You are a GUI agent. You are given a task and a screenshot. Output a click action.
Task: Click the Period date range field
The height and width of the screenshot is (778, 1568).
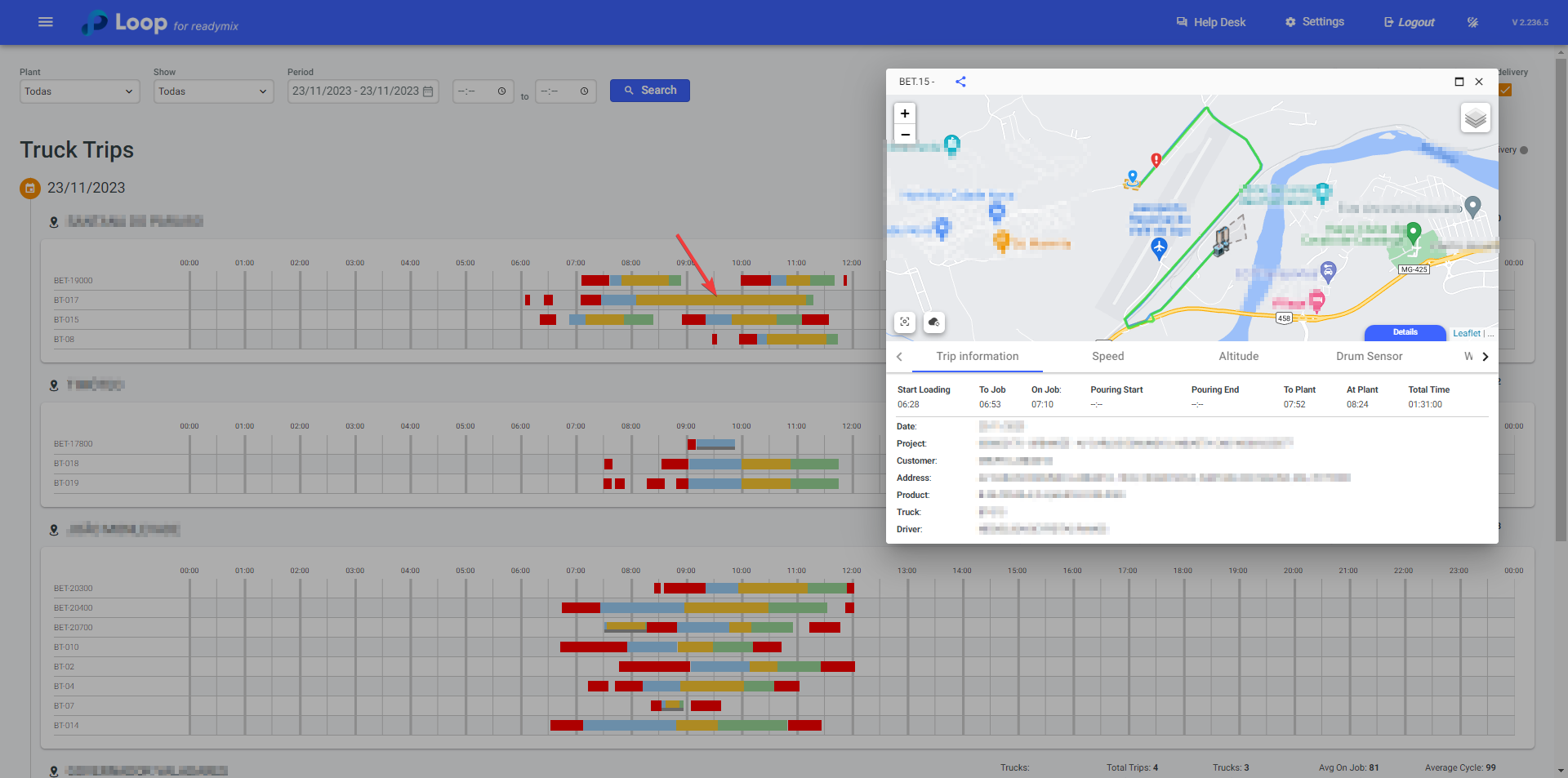[363, 91]
